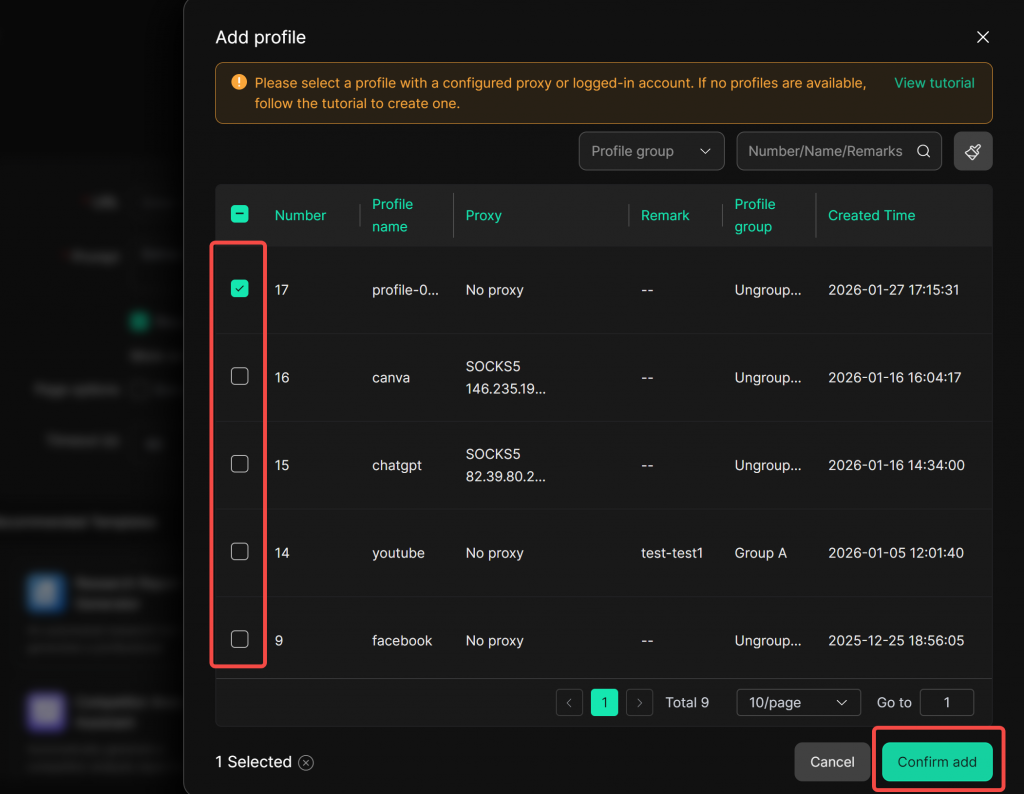Open the Profile group dropdown
Image resolution: width=1024 pixels, height=794 pixels.
[651, 152]
